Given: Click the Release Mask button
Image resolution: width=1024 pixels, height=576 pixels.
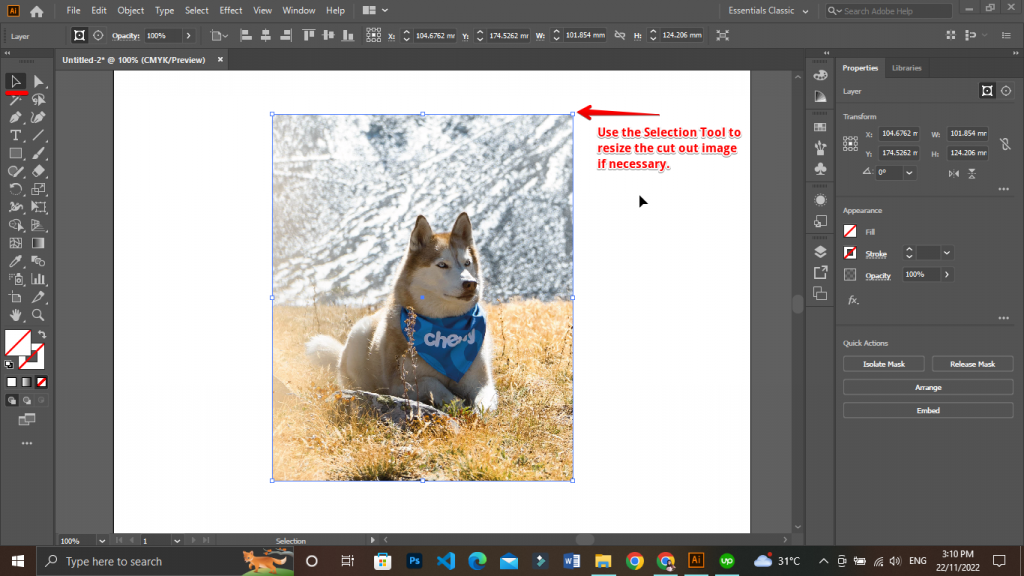Looking at the screenshot, I should tap(972, 364).
